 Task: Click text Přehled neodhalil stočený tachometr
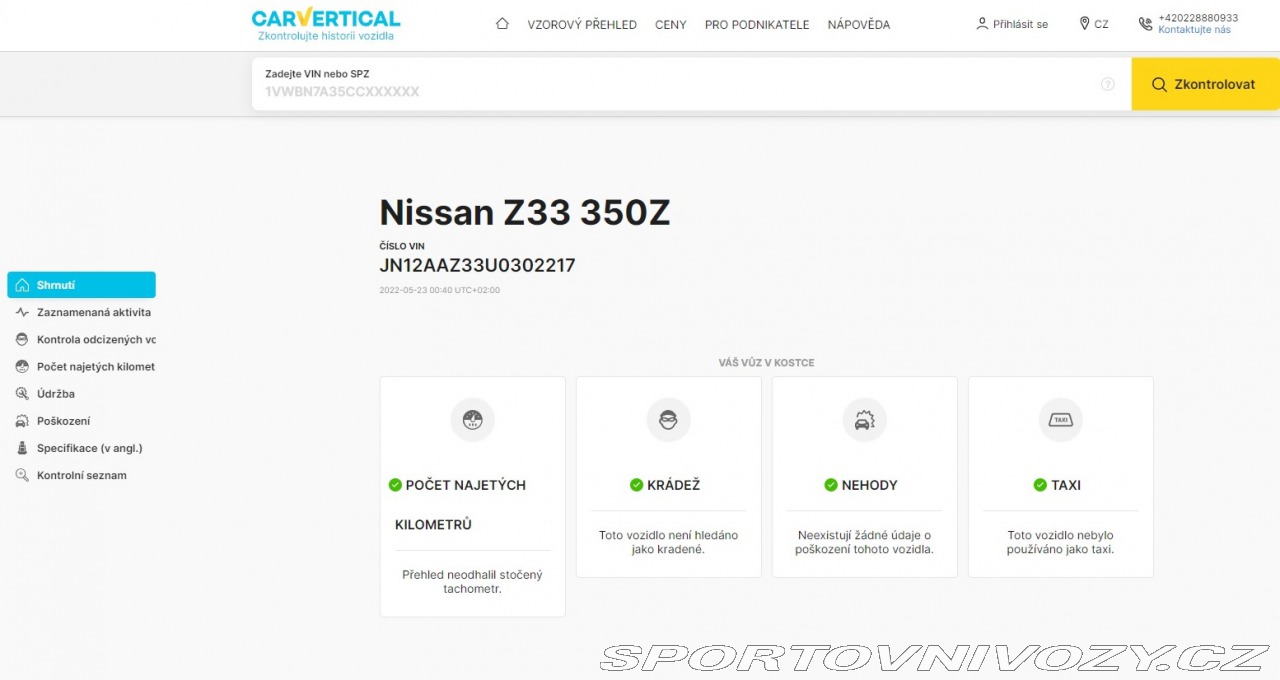pos(472,582)
